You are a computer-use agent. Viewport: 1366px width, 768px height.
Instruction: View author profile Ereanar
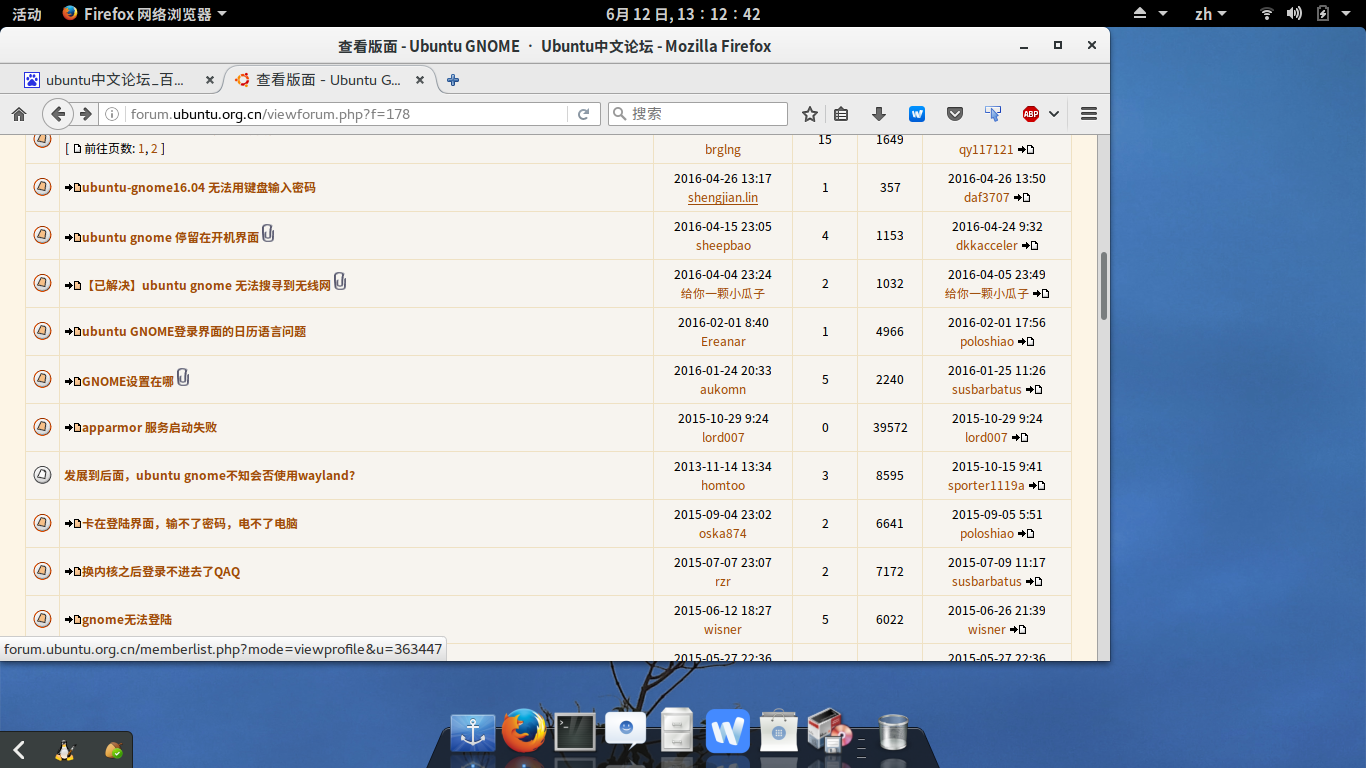pyautogui.click(x=723, y=341)
